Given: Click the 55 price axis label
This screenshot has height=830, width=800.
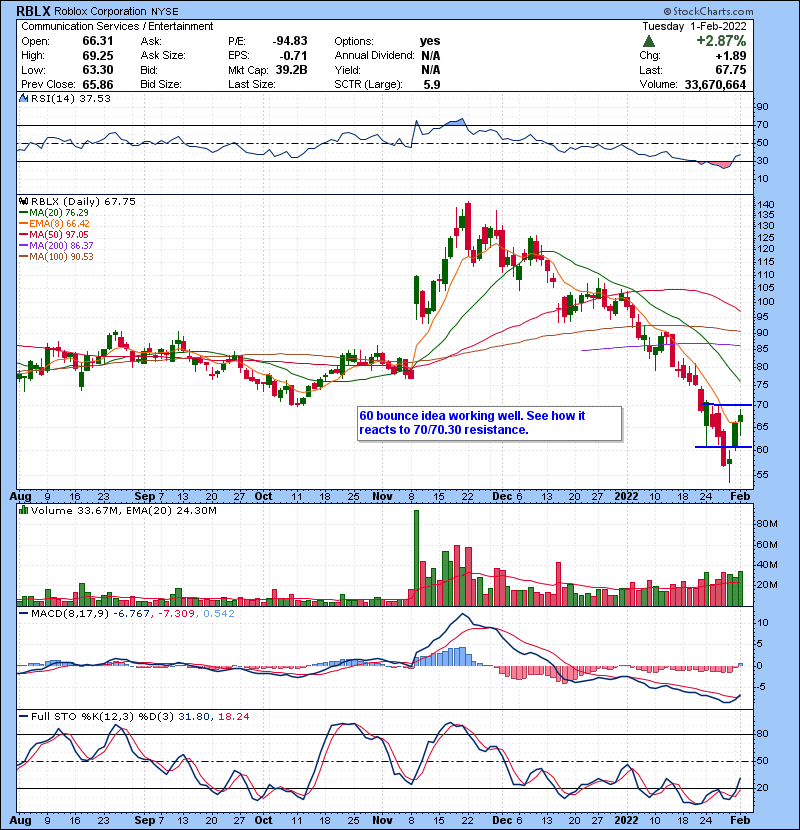Looking at the screenshot, I should pyautogui.click(x=763, y=475).
